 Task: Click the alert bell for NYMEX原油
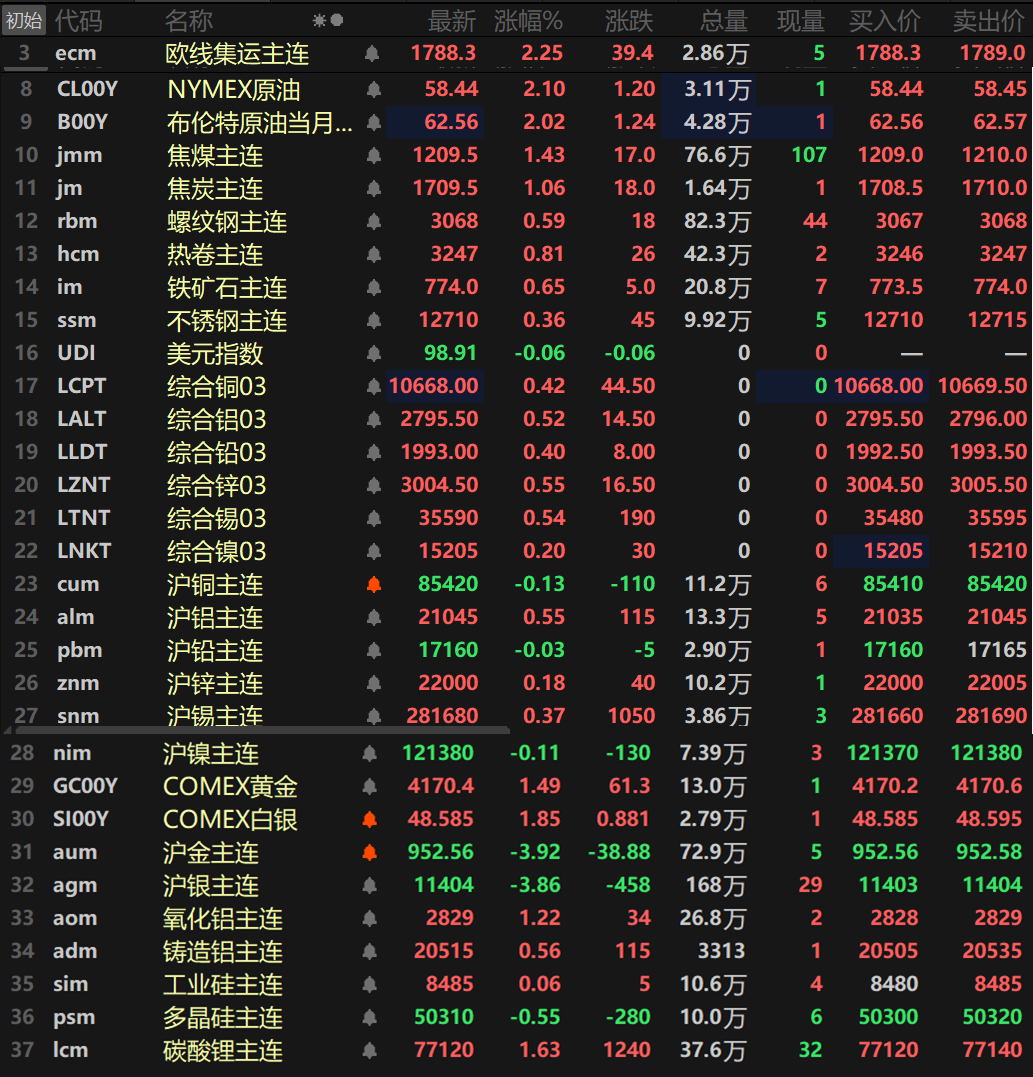click(x=374, y=90)
